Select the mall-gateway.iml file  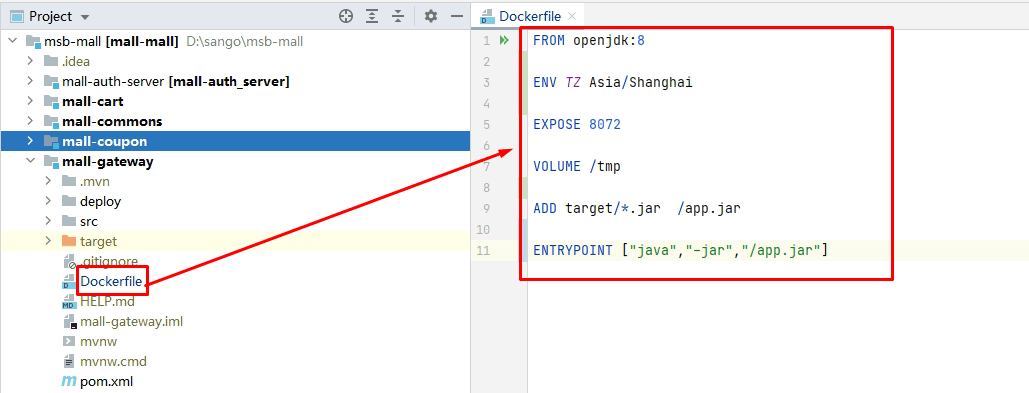[x=235, y=321]
